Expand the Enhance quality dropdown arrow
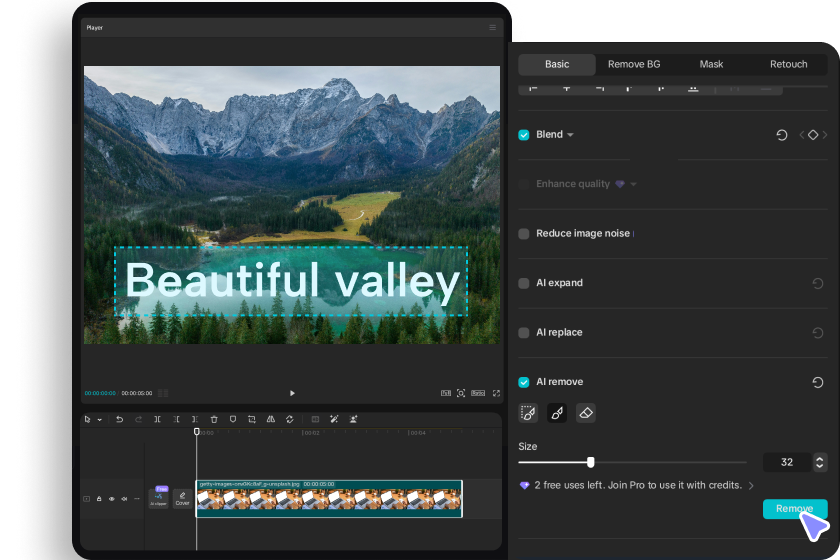 click(x=633, y=184)
